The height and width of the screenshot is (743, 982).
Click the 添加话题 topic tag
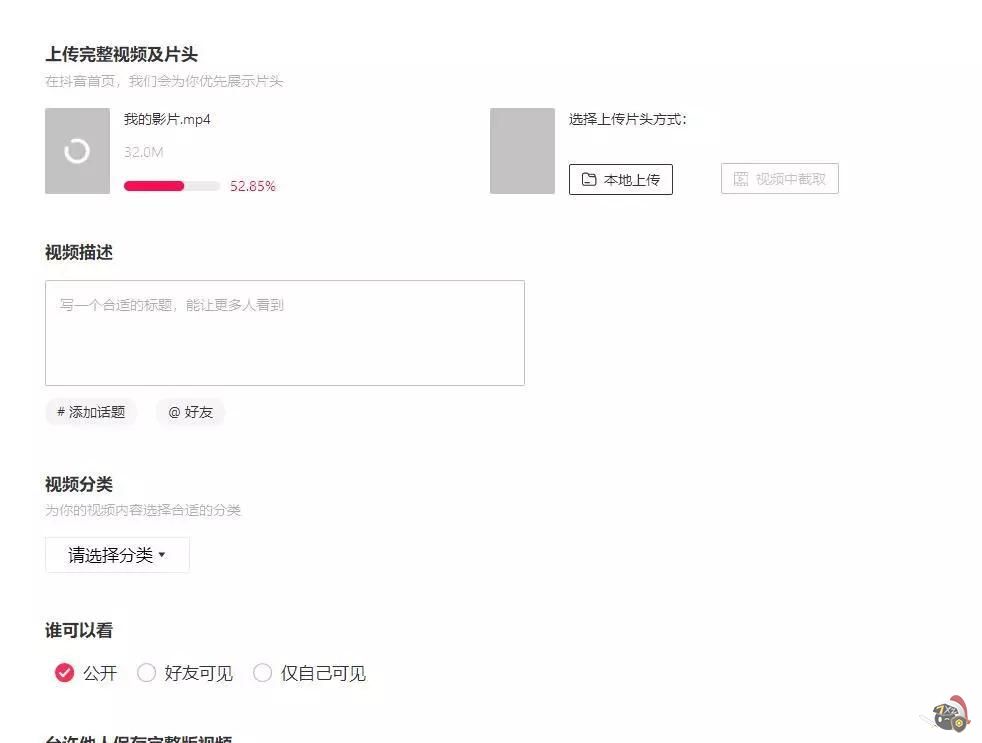pyautogui.click(x=91, y=412)
